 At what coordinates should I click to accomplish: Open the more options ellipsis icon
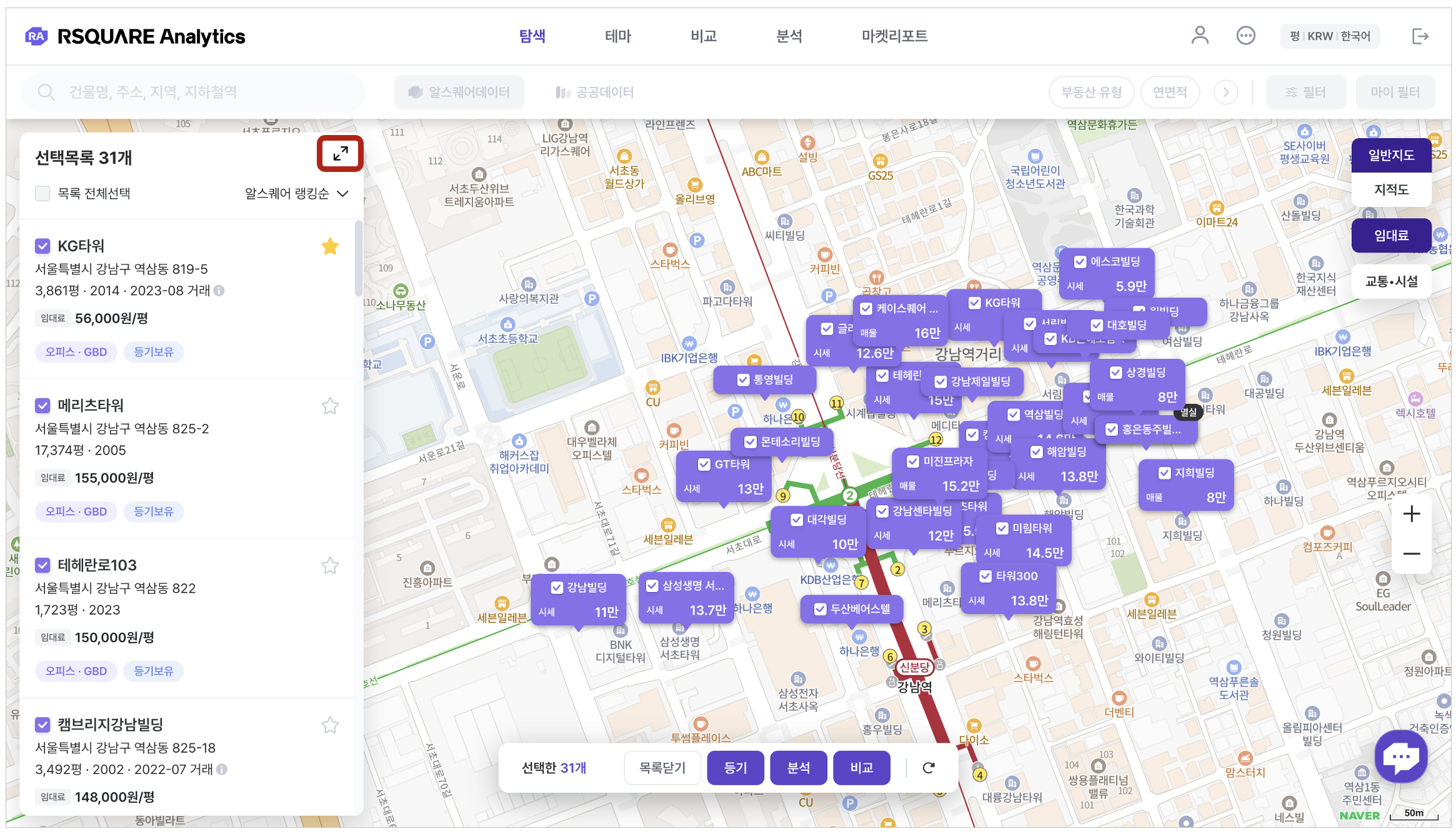1245,36
